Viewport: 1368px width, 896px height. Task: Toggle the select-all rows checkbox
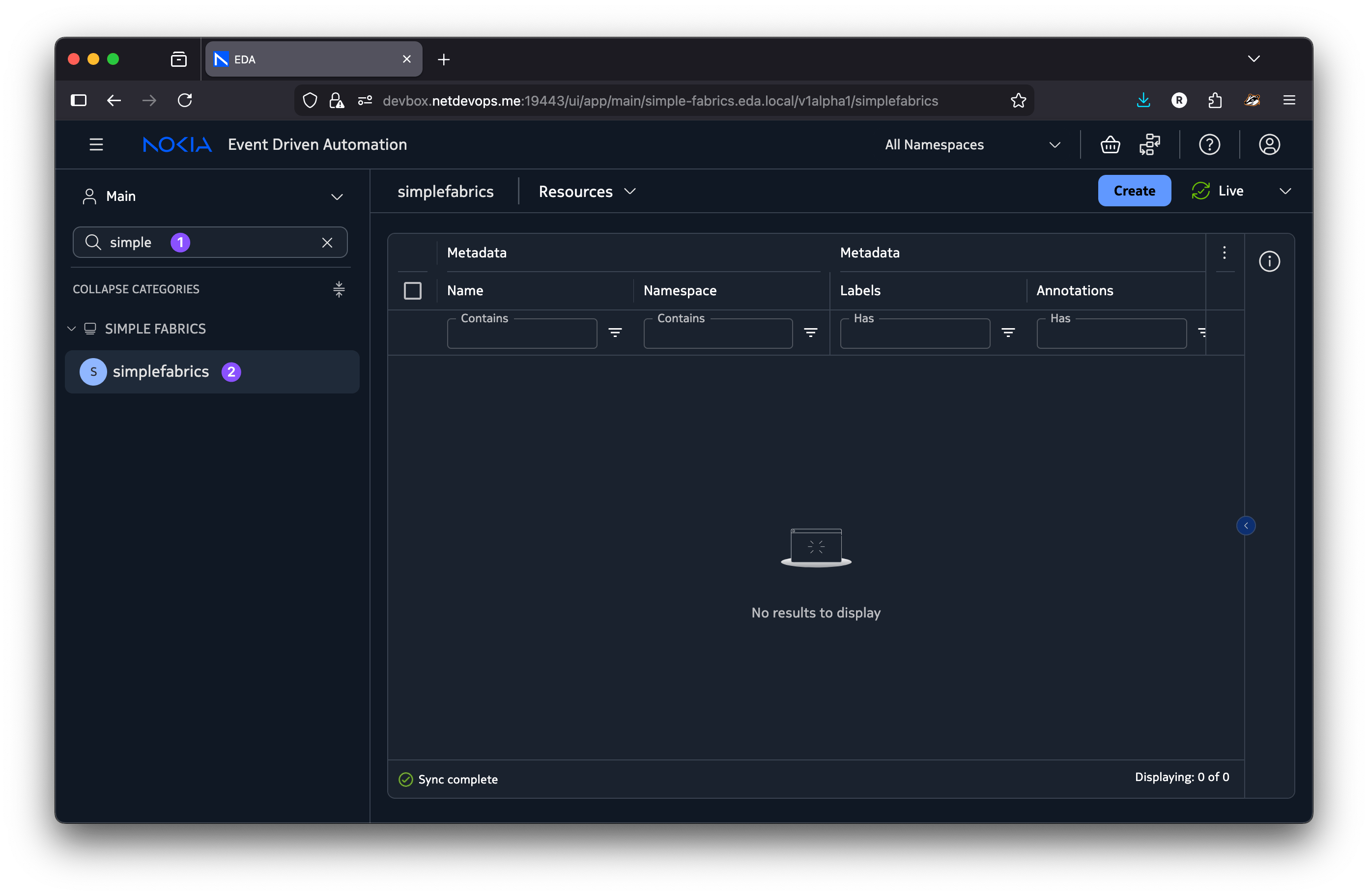(413, 291)
